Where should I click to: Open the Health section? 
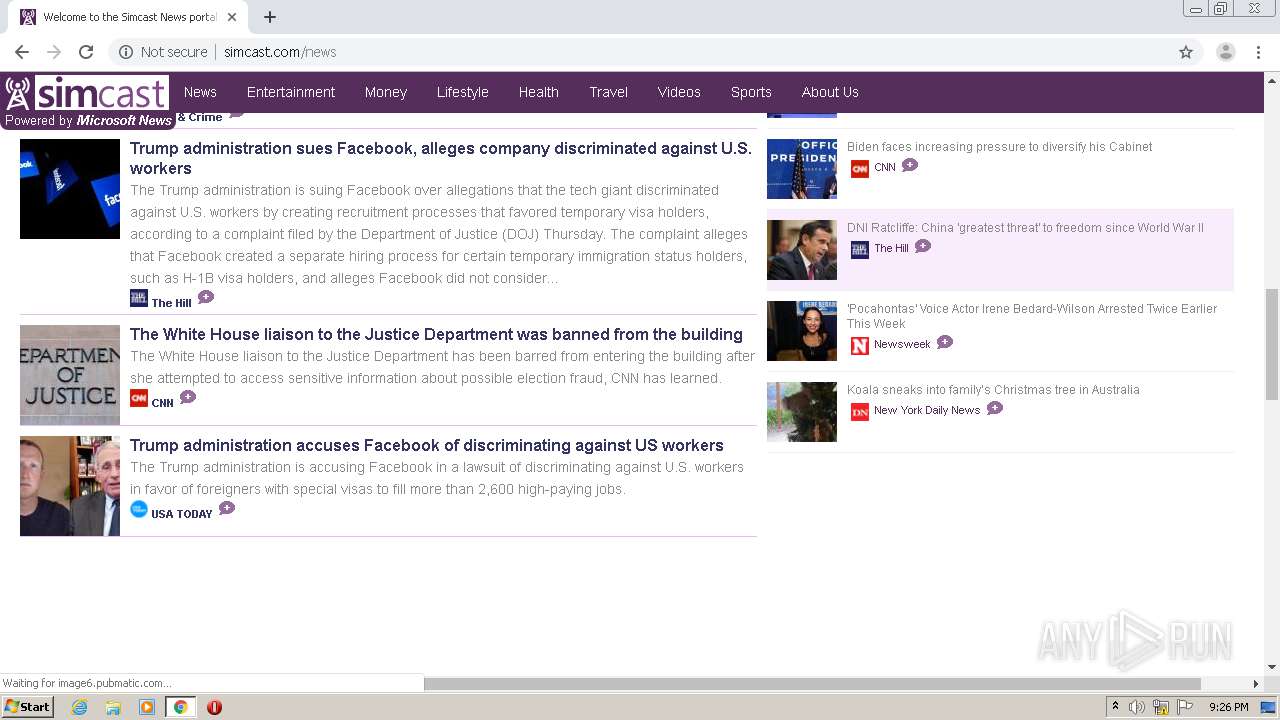point(539,92)
